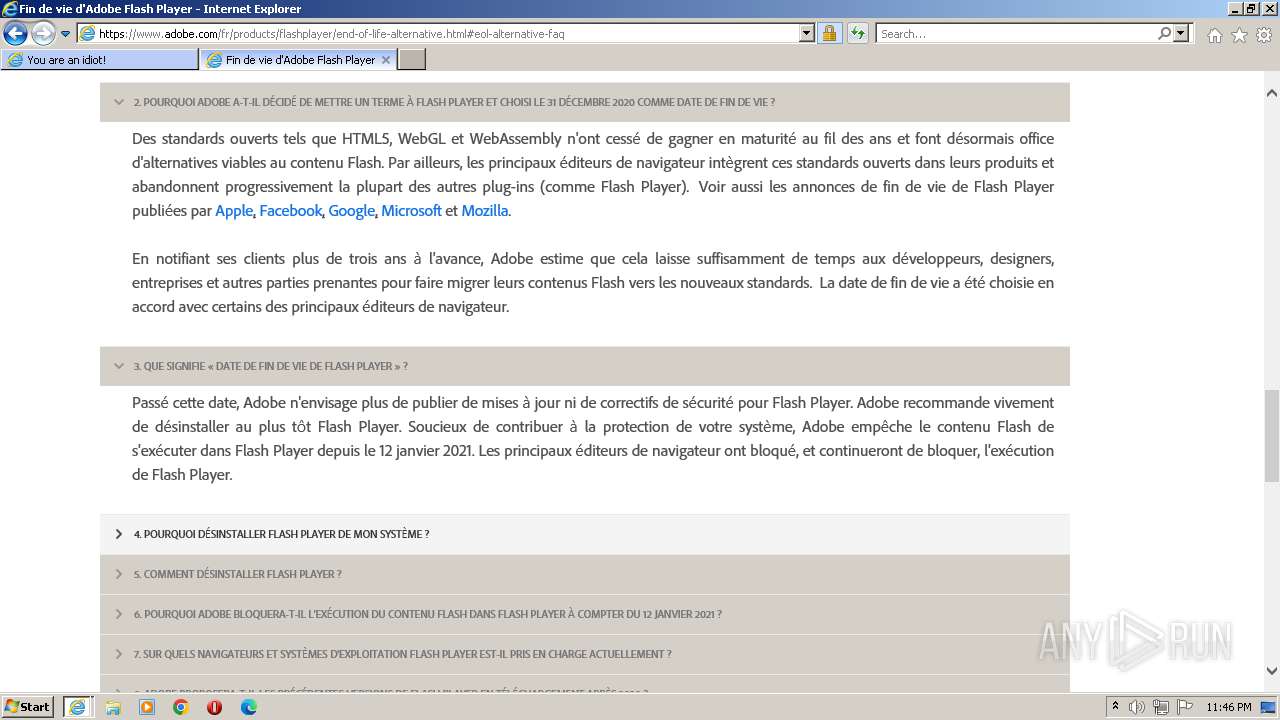
Task: Click the page scrollbar down arrow
Action: pos(1271,671)
